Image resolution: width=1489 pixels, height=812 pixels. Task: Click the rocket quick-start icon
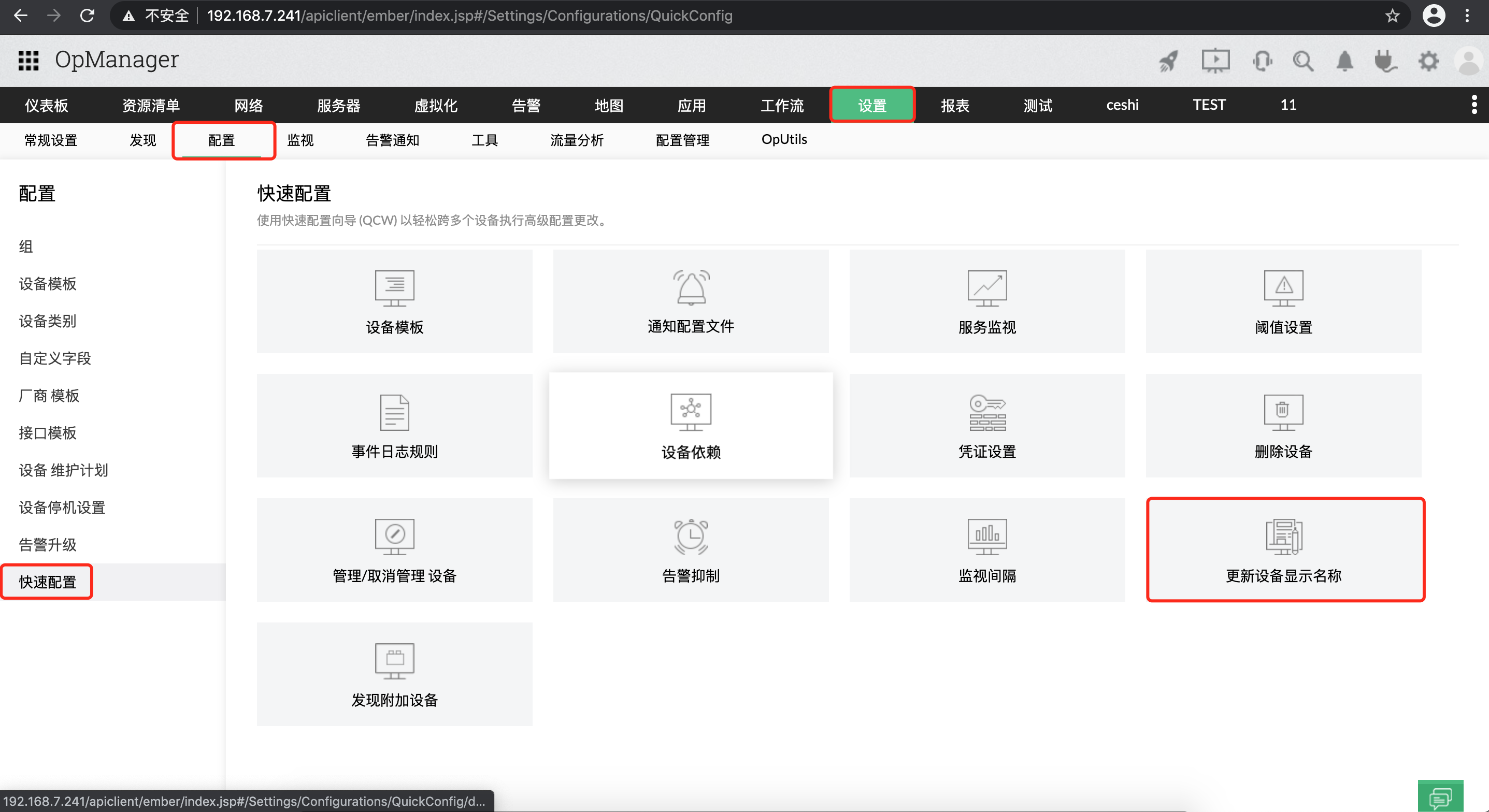point(1168,61)
